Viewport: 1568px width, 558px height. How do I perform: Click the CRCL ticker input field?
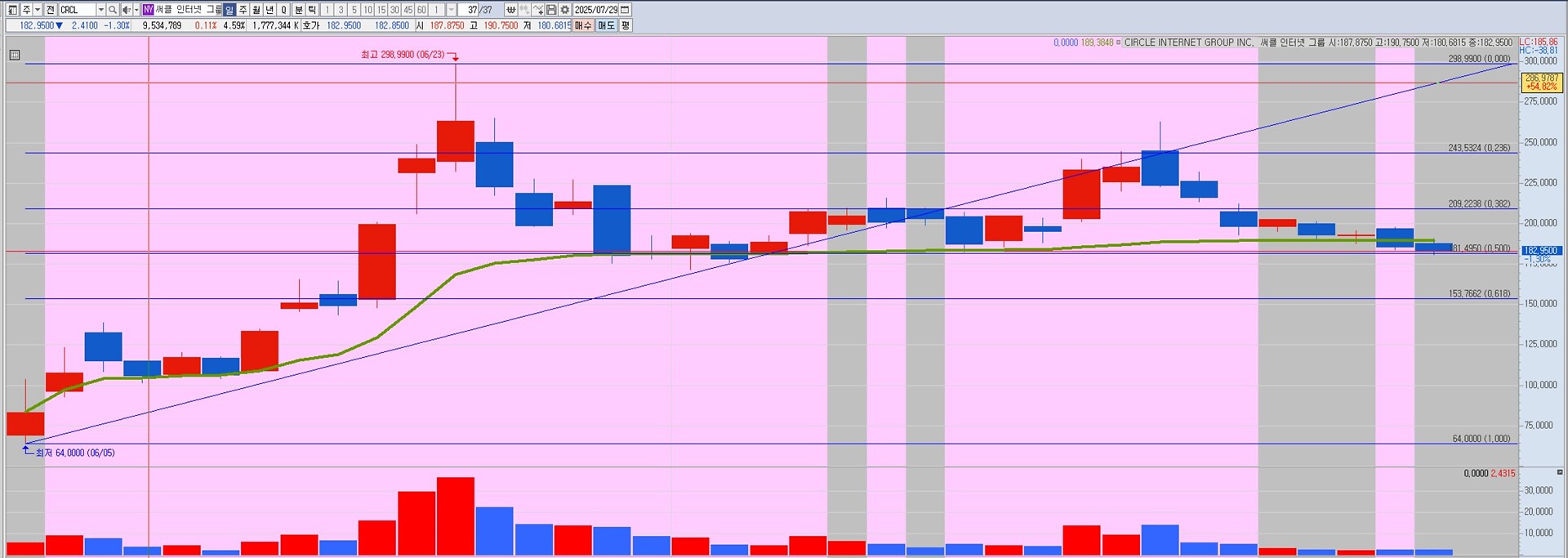point(77,10)
